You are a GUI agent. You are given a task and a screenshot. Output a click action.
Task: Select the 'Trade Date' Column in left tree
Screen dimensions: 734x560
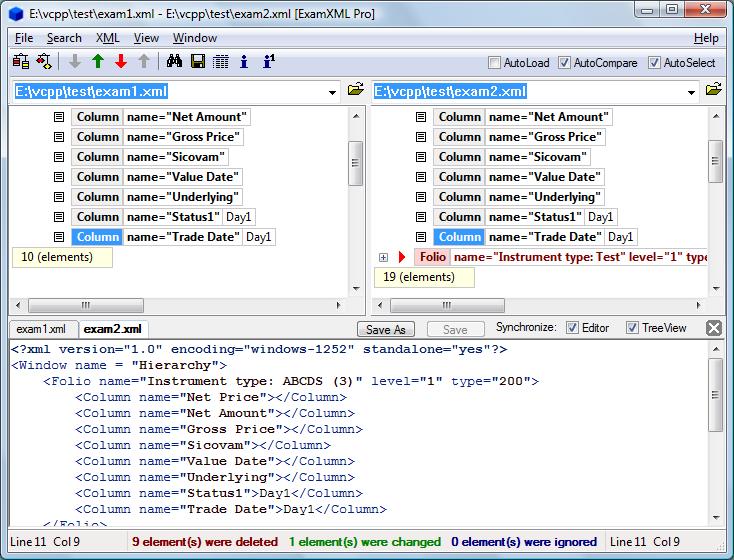pos(97,237)
